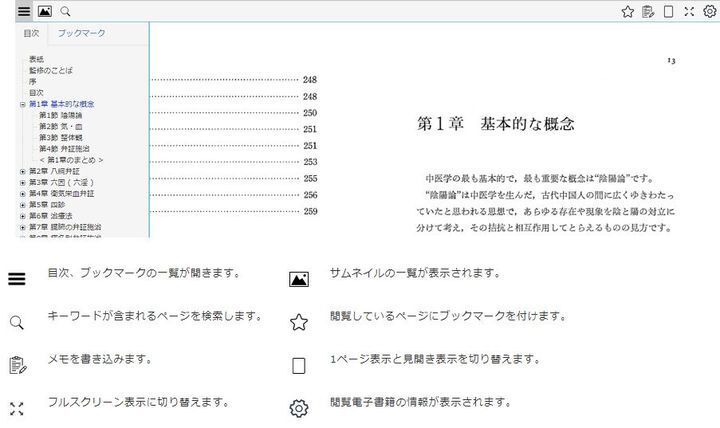Open e-book info gear in top toolbar
The height and width of the screenshot is (428, 720).
(x=709, y=11)
